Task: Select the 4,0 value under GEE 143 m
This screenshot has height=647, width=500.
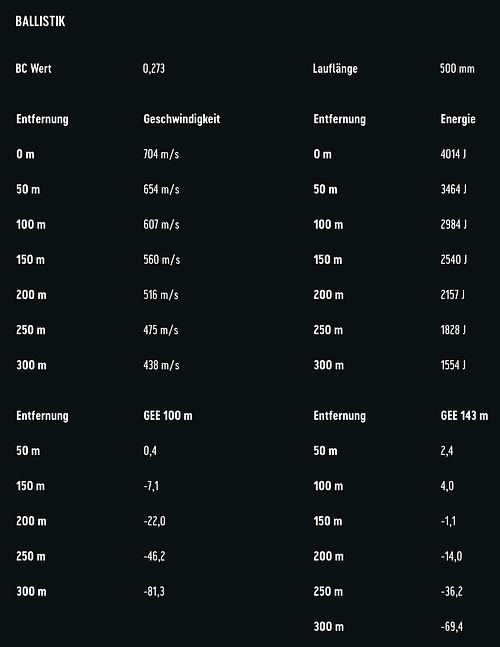Action: (447, 486)
